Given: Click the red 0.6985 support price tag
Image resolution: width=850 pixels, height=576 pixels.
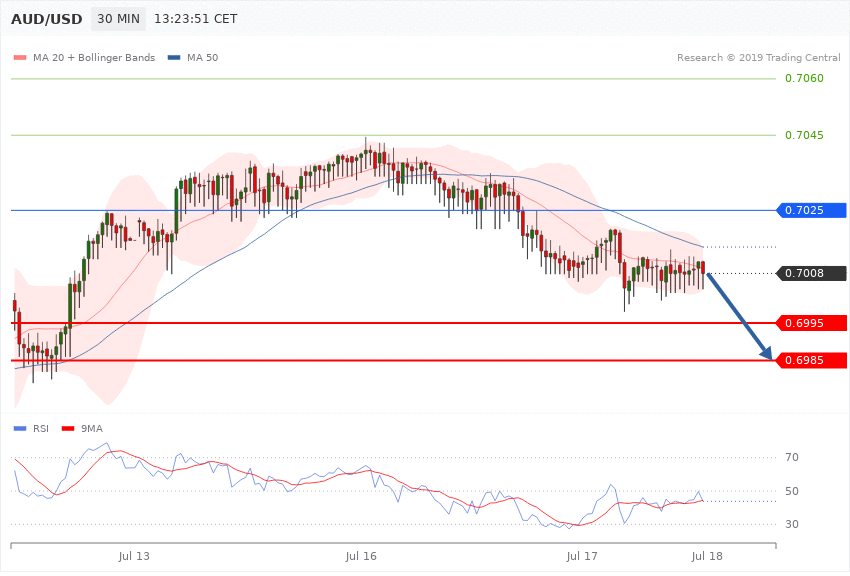Looking at the screenshot, I should [x=812, y=360].
